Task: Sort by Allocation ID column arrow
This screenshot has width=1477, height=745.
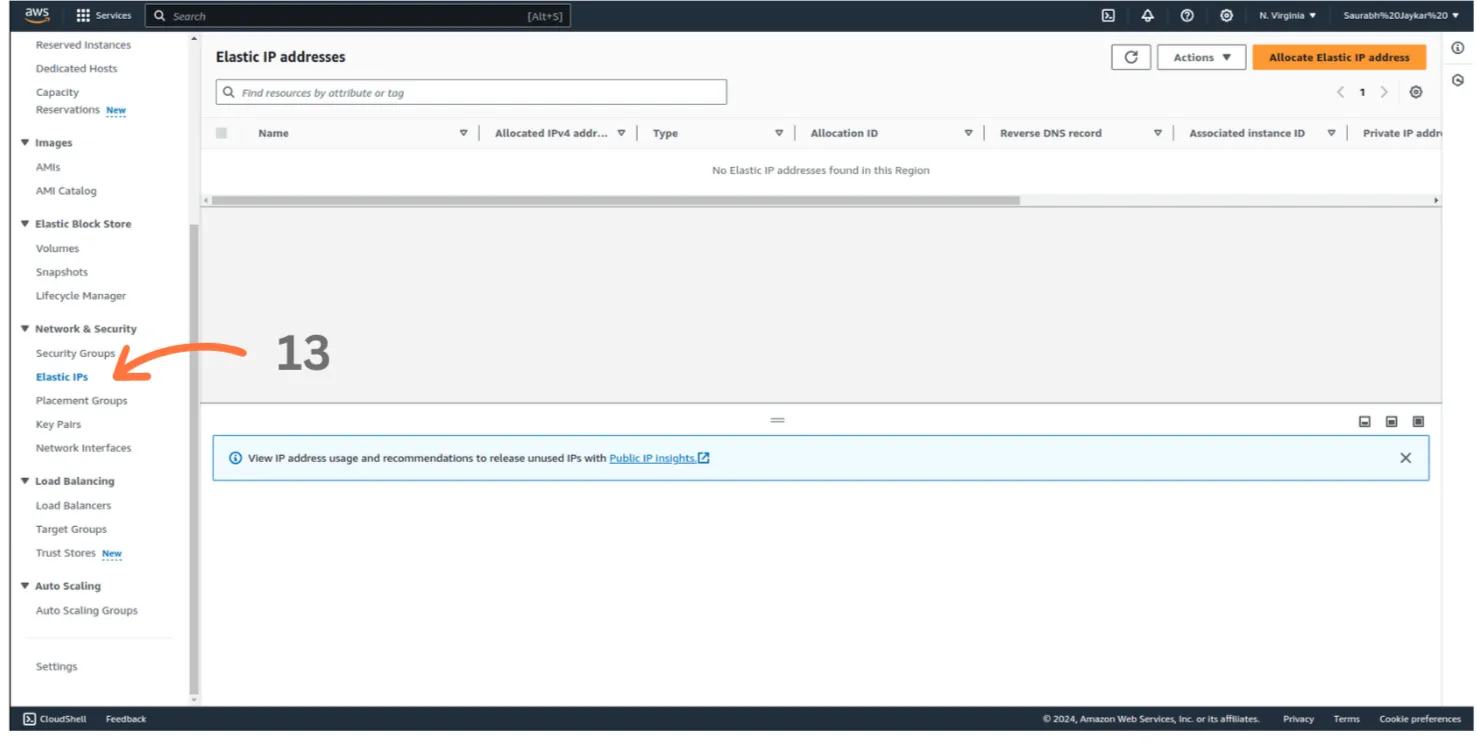Action: [x=968, y=133]
